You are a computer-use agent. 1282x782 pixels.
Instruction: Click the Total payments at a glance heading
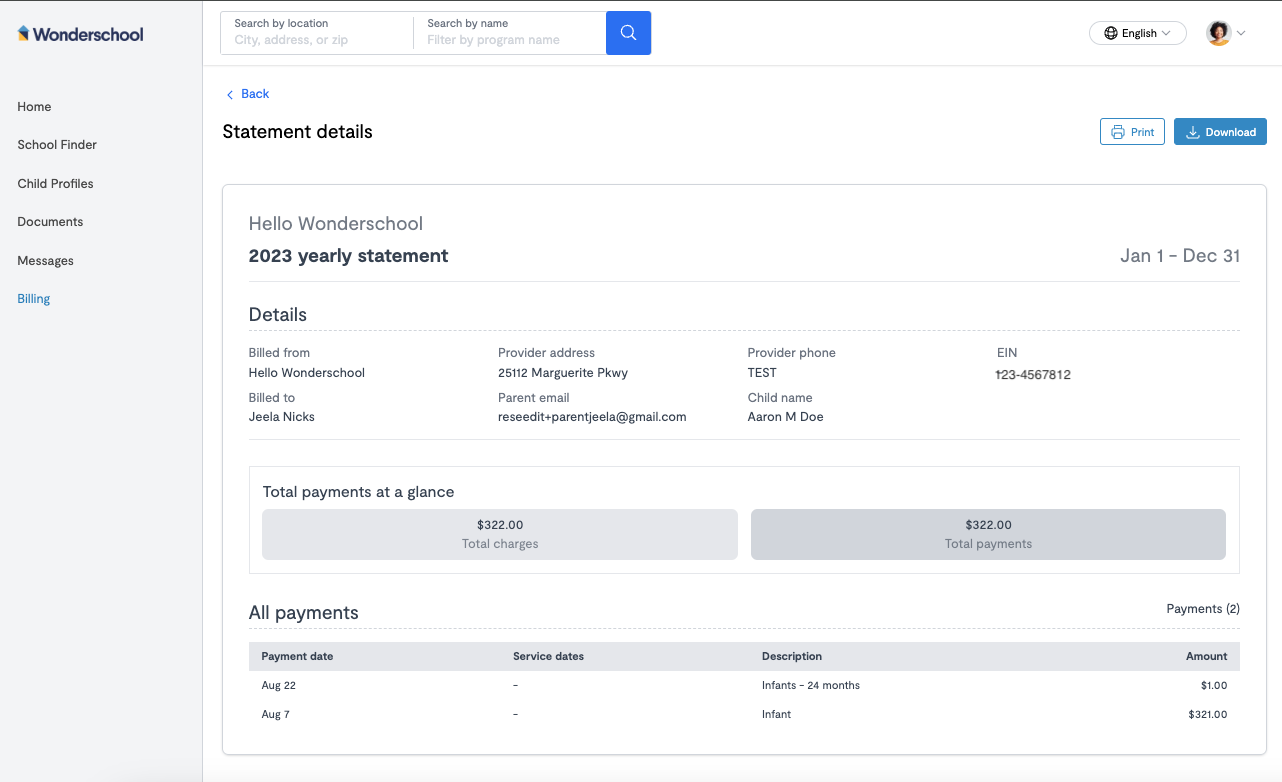[x=358, y=492]
